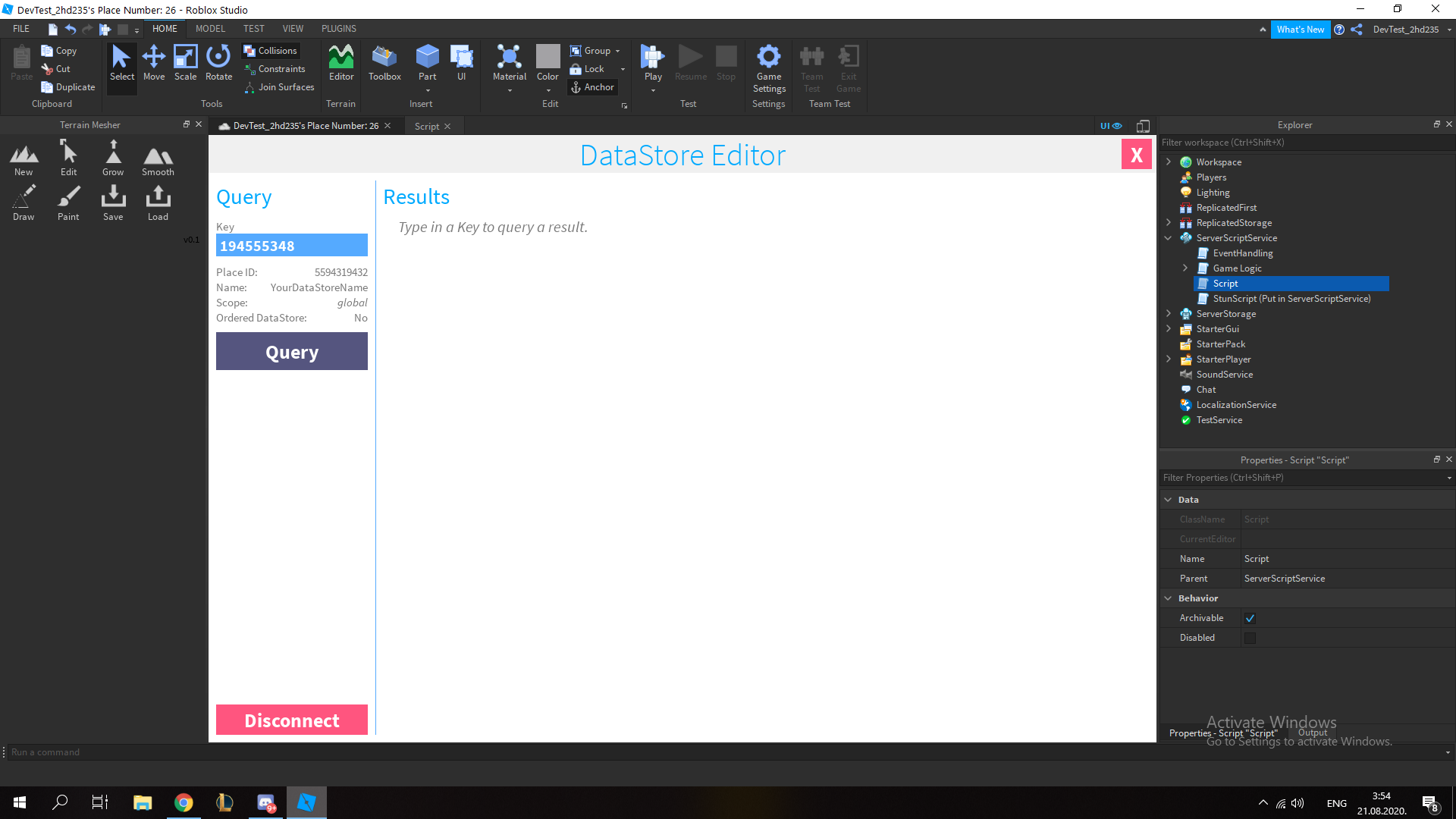Screen dimensions: 1456x819
Task: Open the Toolbox
Action: 384,66
